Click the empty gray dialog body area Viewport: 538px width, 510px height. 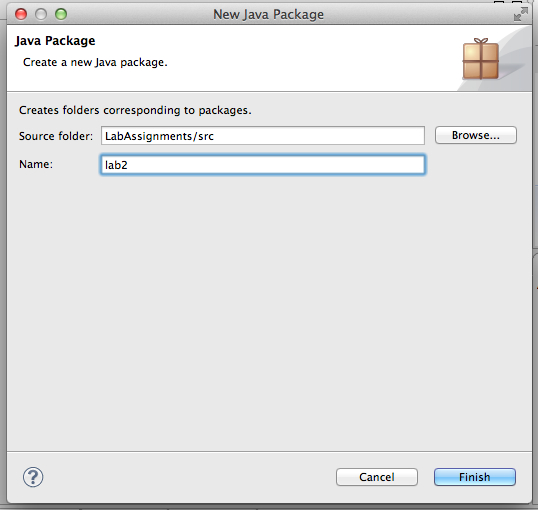(269, 309)
